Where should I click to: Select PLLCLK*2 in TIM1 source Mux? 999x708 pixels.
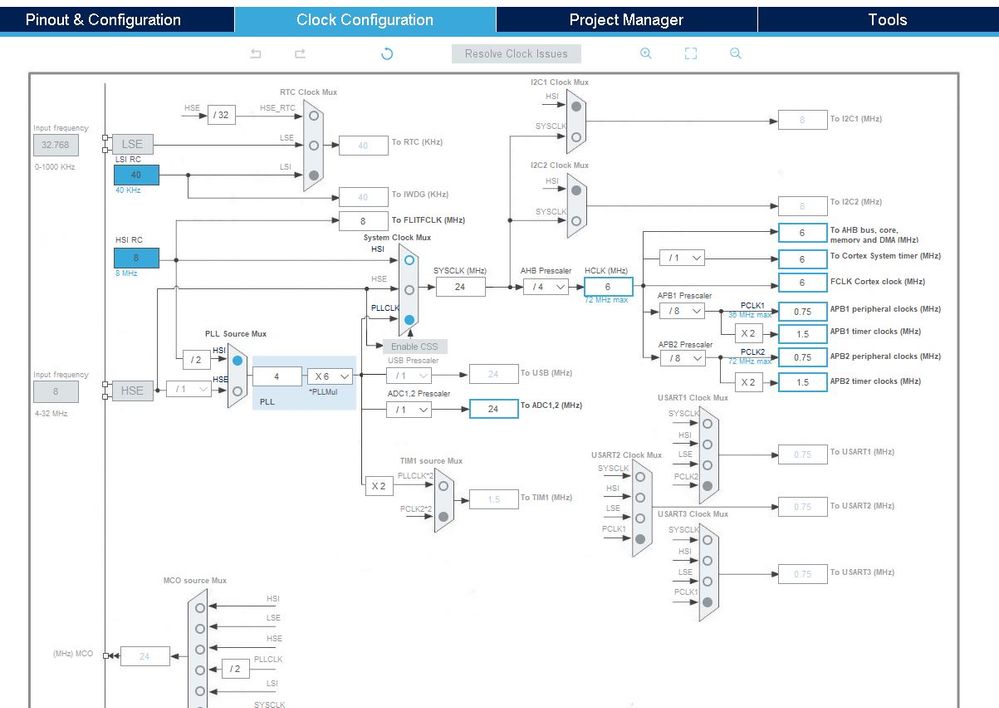tap(443, 486)
